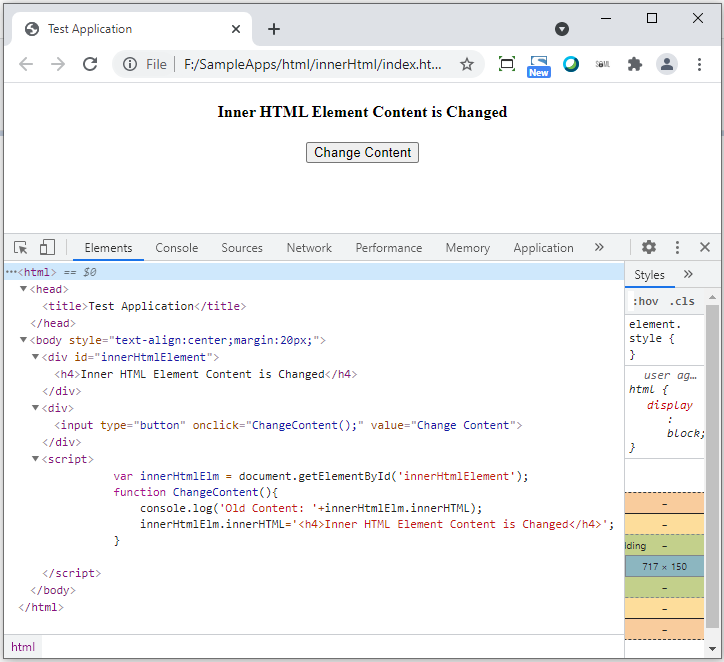This screenshot has width=724, height=662.
Task: Click the browser back arrow
Action: [x=26, y=64]
